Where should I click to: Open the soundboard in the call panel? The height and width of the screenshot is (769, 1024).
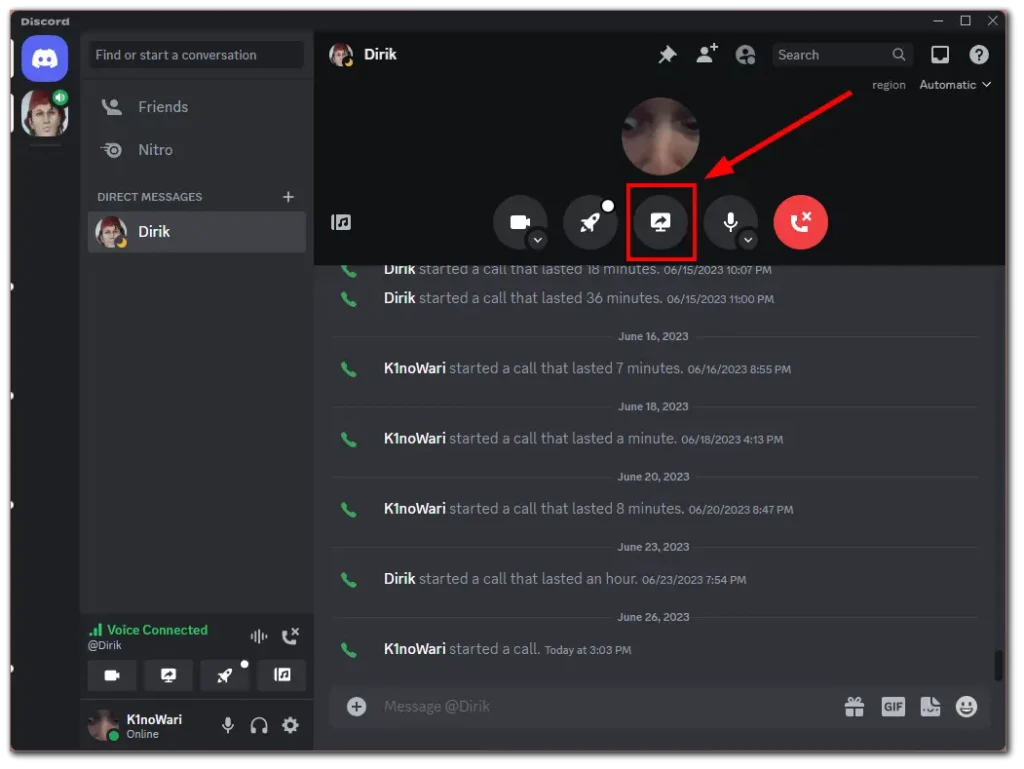[341, 223]
